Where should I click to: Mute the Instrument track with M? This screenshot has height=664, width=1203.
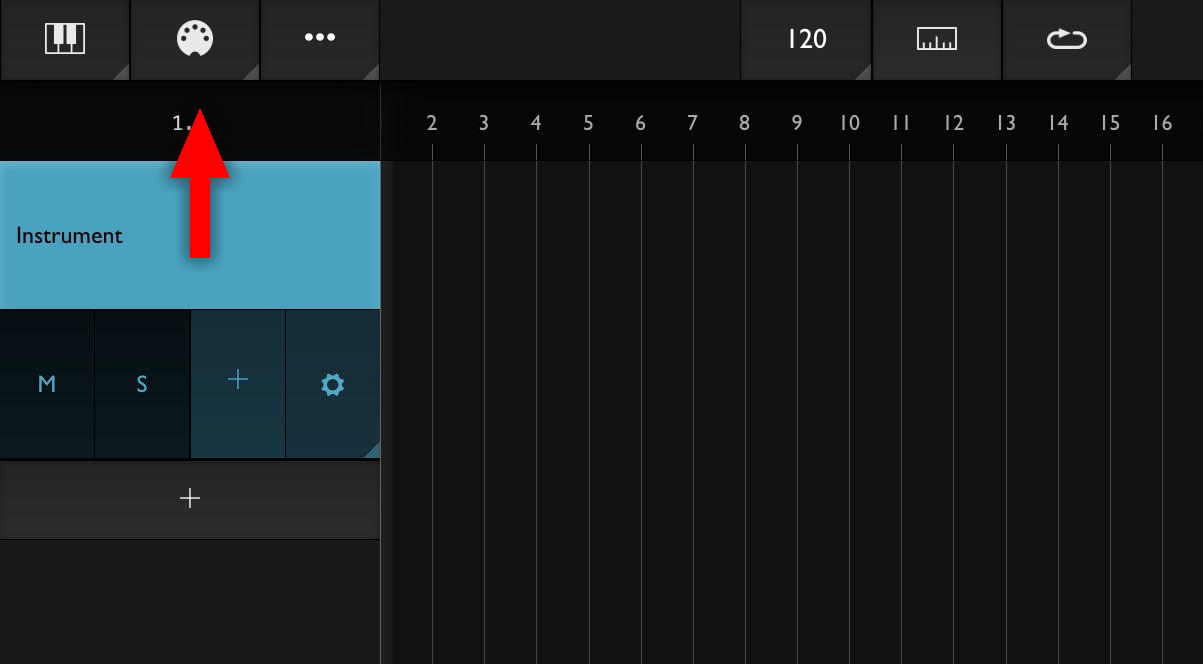[47, 384]
